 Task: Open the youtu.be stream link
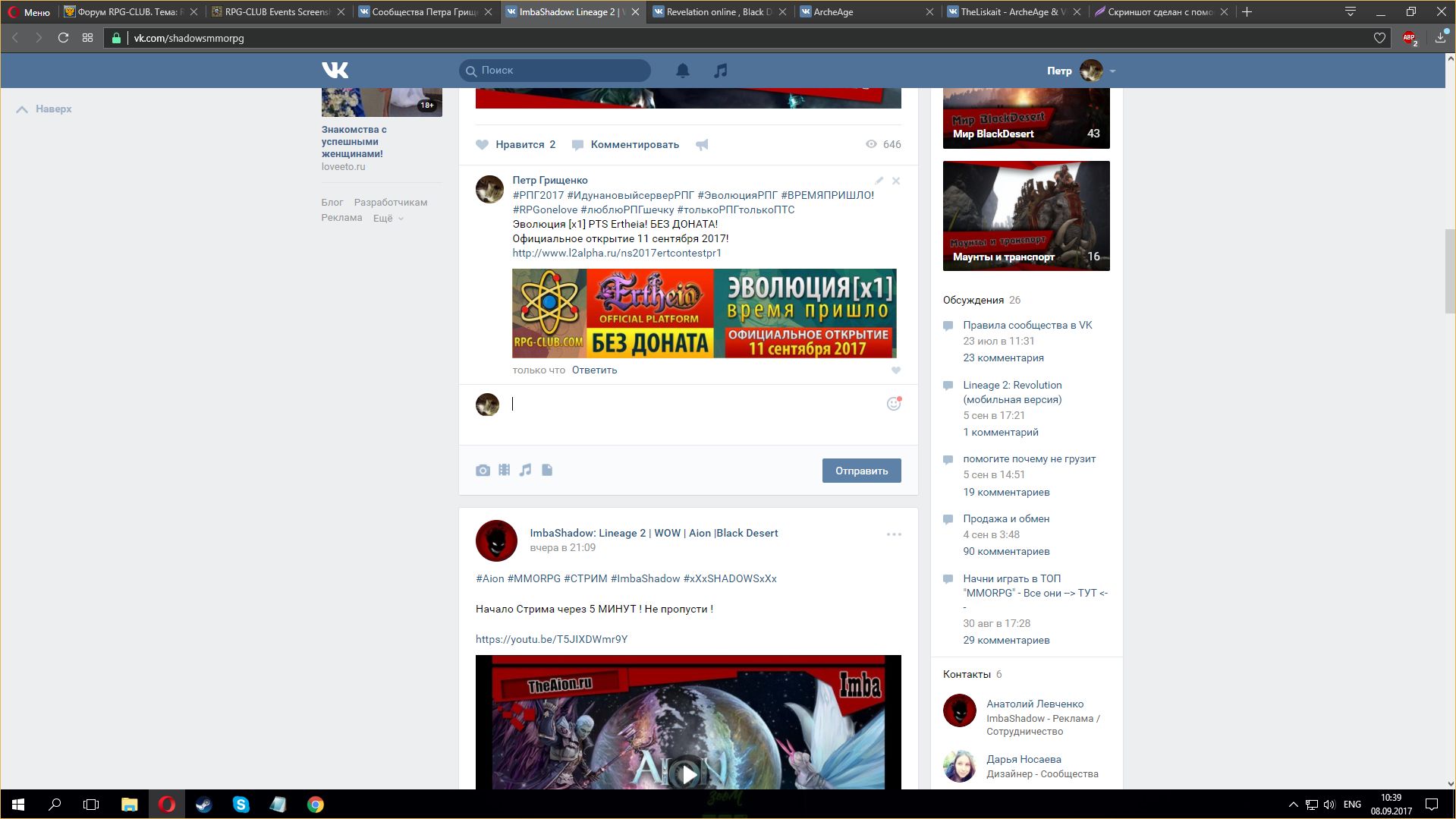[552, 639]
